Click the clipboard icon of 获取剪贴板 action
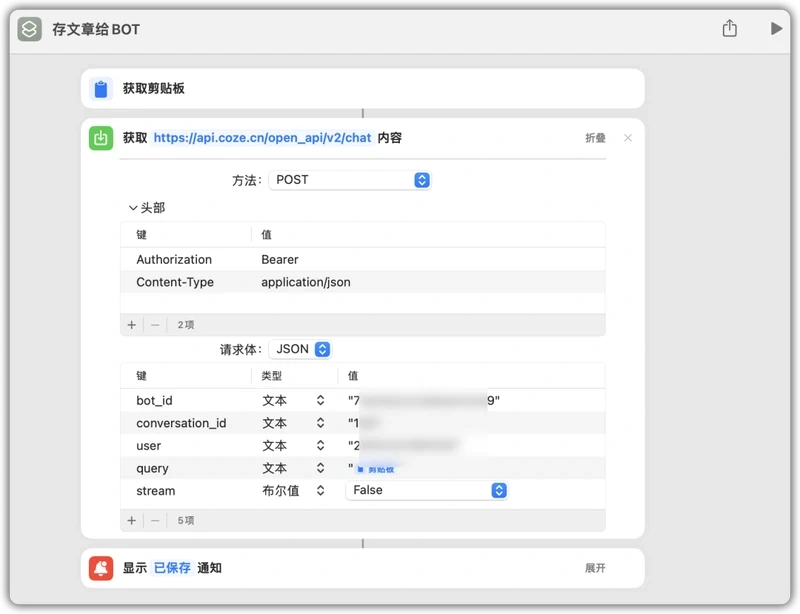The image size is (800, 614). pyautogui.click(x=101, y=89)
